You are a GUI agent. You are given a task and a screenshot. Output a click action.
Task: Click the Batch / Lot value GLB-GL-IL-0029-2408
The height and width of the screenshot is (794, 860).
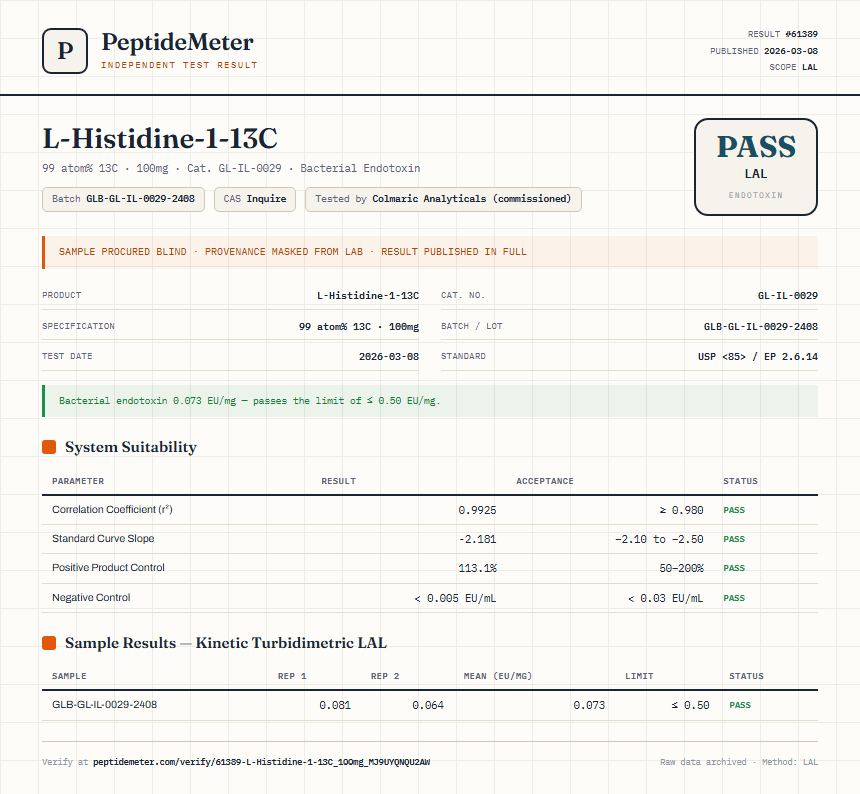coord(761,326)
